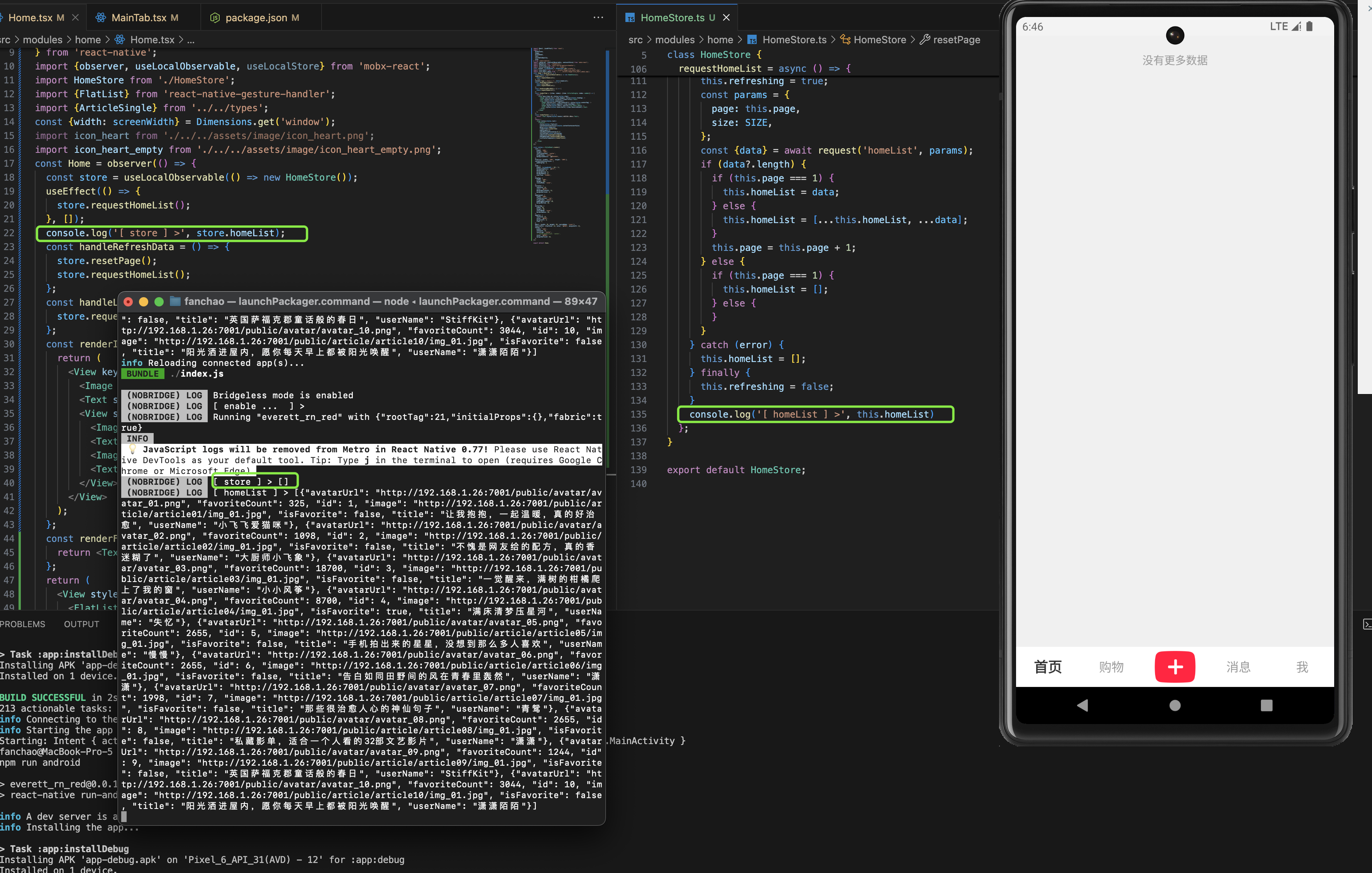The width and height of the screenshot is (1372, 873).
Task: Click the React icon on MainTab.tsx tab
Action: pyautogui.click(x=101, y=18)
